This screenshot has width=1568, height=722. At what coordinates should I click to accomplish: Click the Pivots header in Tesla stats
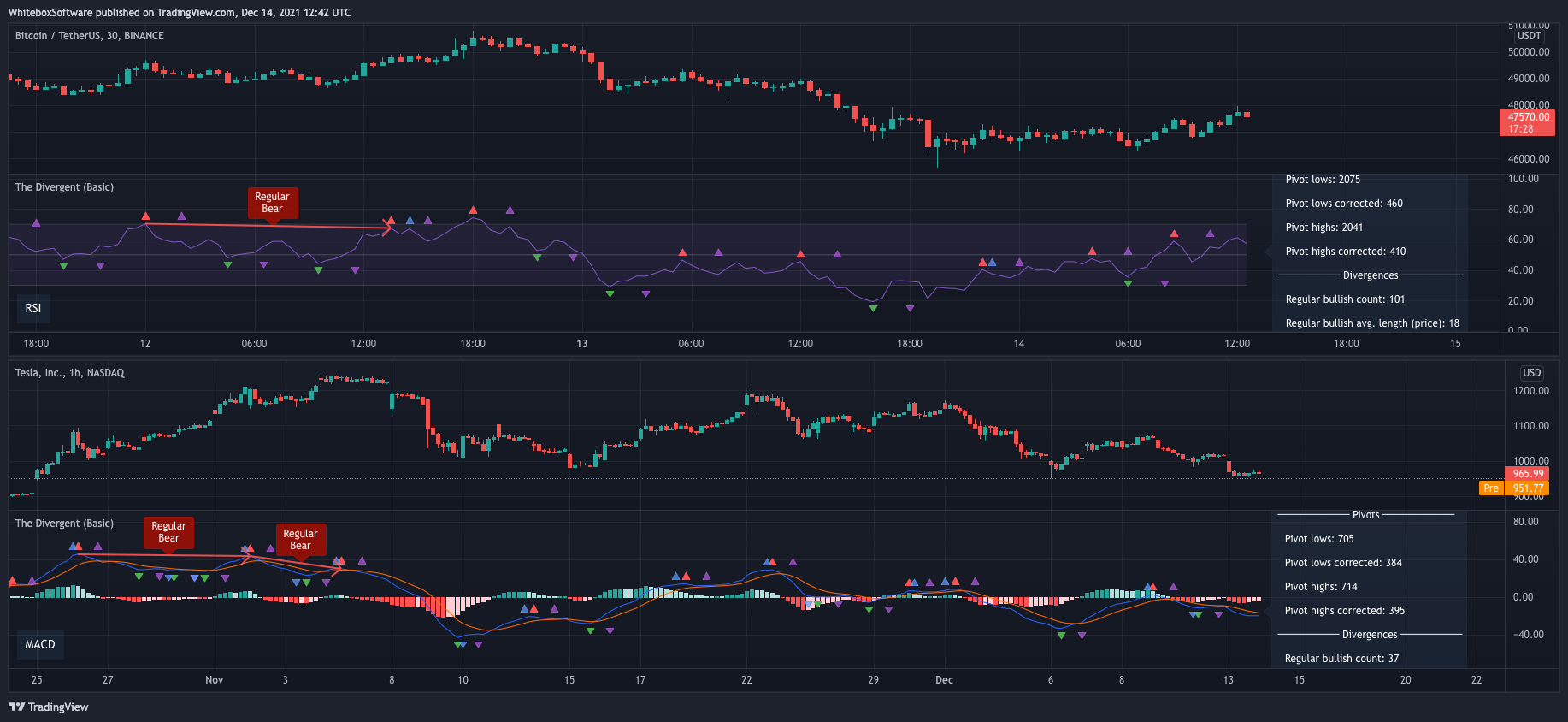(1366, 515)
